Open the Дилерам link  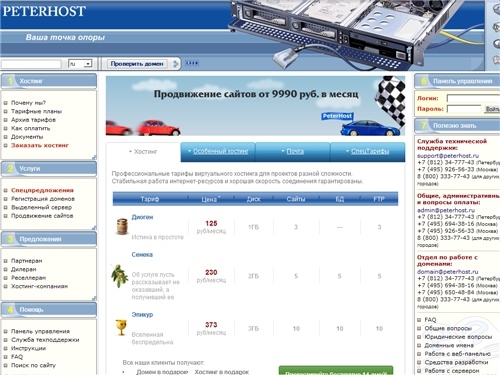pos(24,269)
